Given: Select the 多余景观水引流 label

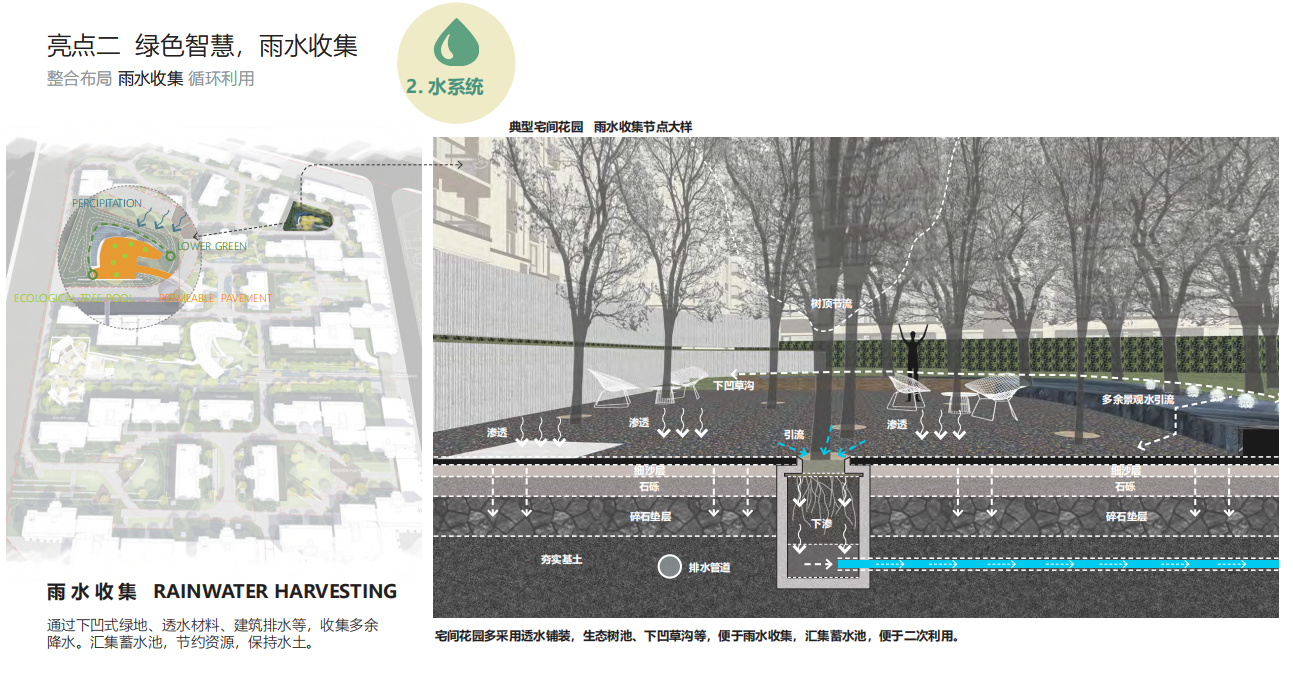Looking at the screenshot, I should pyautogui.click(x=1138, y=399).
